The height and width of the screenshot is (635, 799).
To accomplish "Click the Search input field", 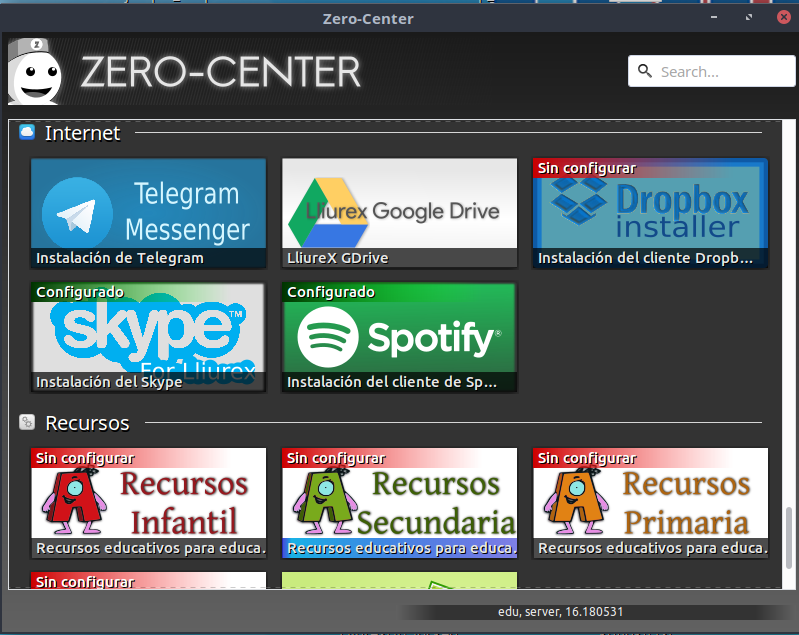I will pos(720,72).
